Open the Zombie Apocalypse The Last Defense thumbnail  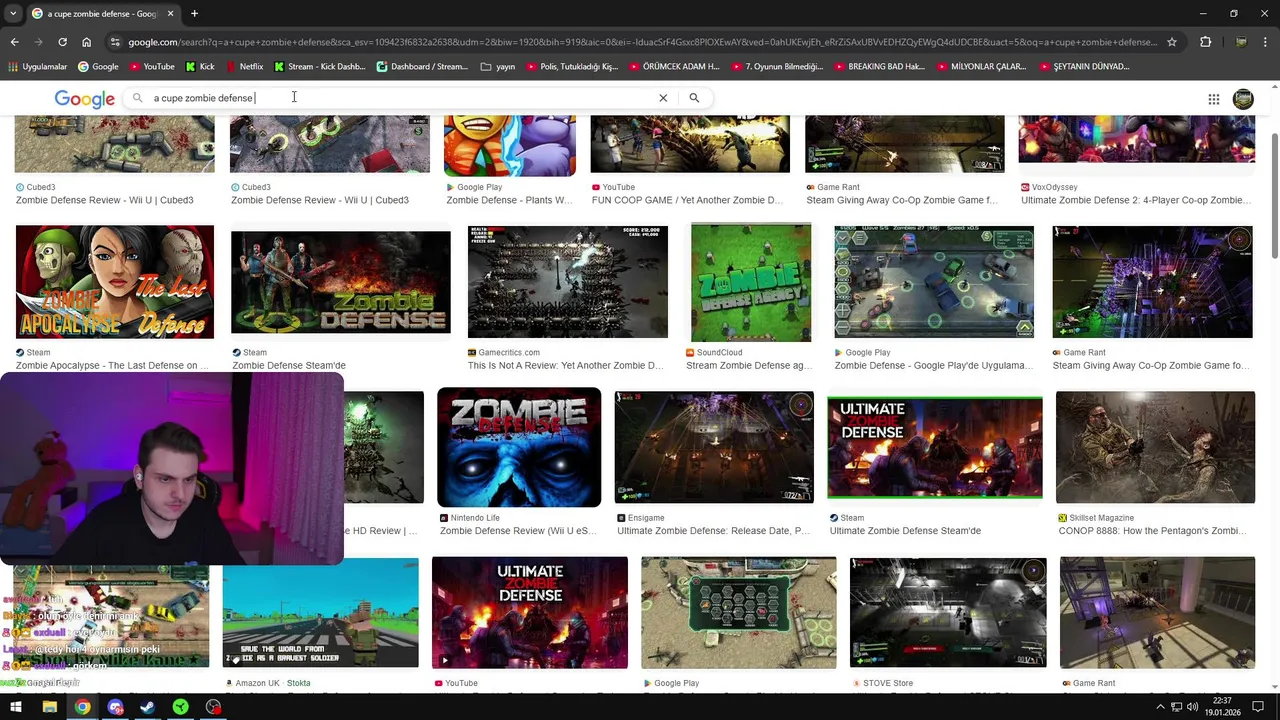tap(115, 282)
